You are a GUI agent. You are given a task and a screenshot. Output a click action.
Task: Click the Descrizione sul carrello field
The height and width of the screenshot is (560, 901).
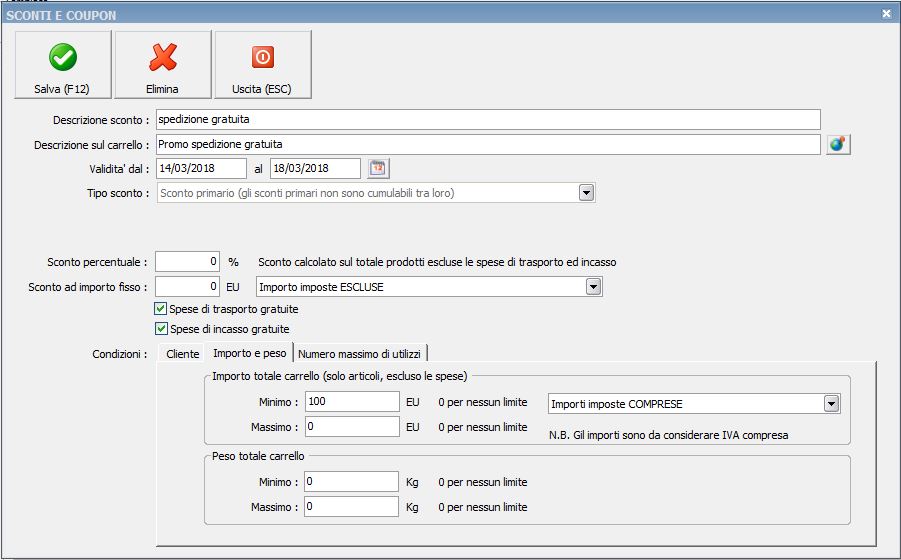coord(488,144)
